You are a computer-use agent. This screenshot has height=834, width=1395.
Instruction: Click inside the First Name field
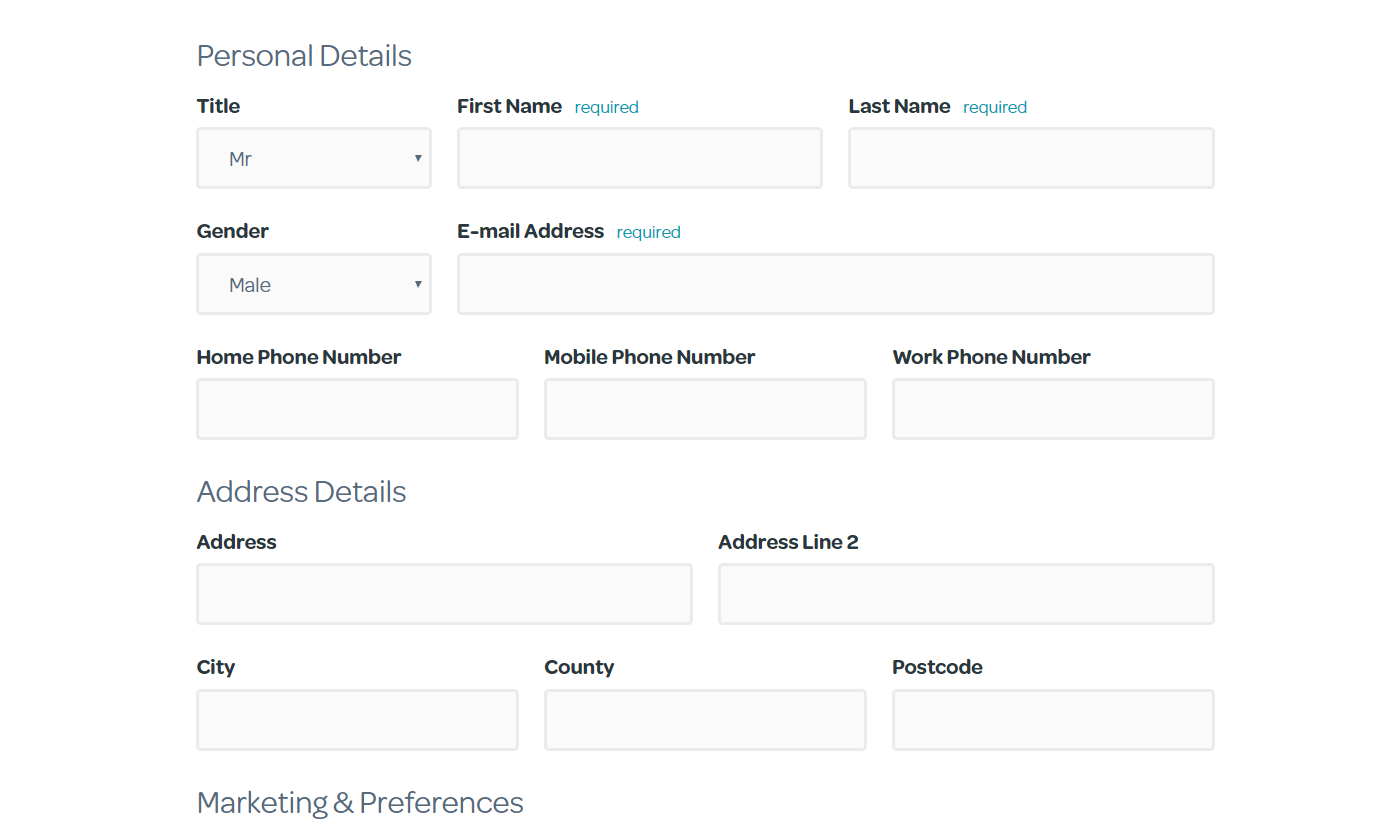click(x=639, y=158)
